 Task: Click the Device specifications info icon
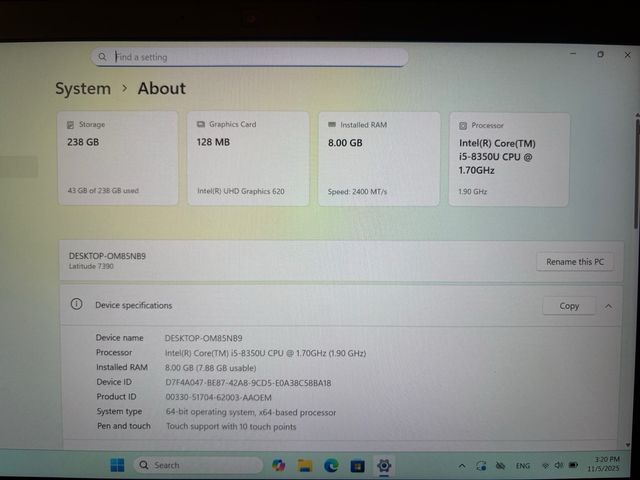point(76,304)
